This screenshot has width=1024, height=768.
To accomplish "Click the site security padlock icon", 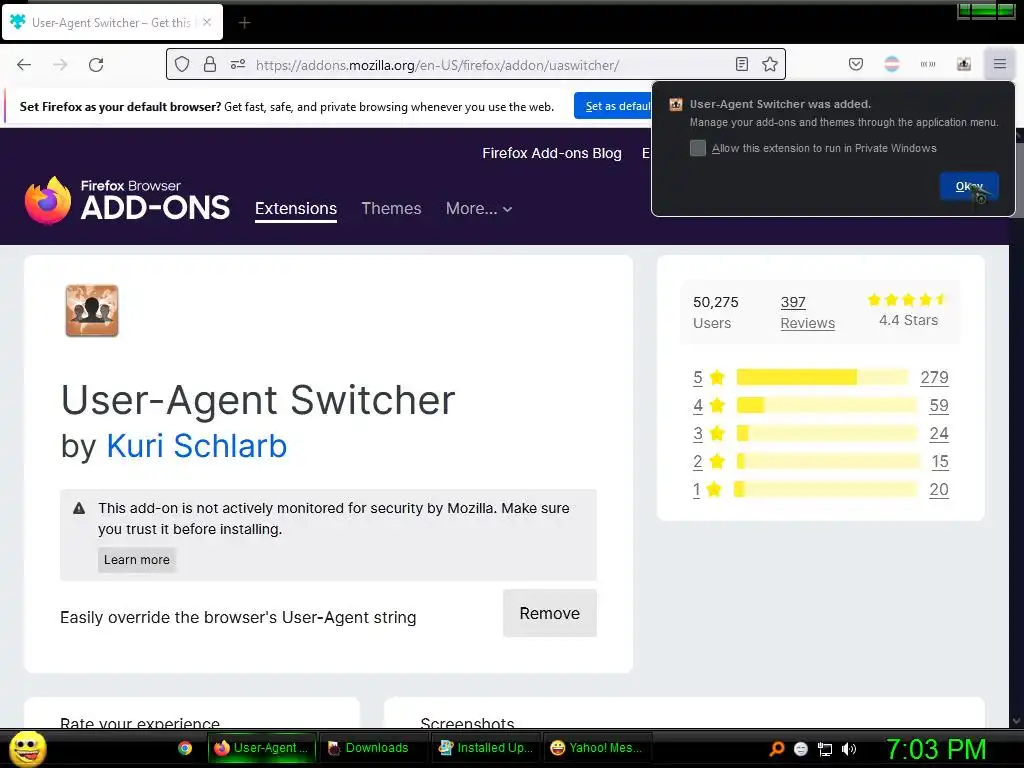I will [x=210, y=64].
